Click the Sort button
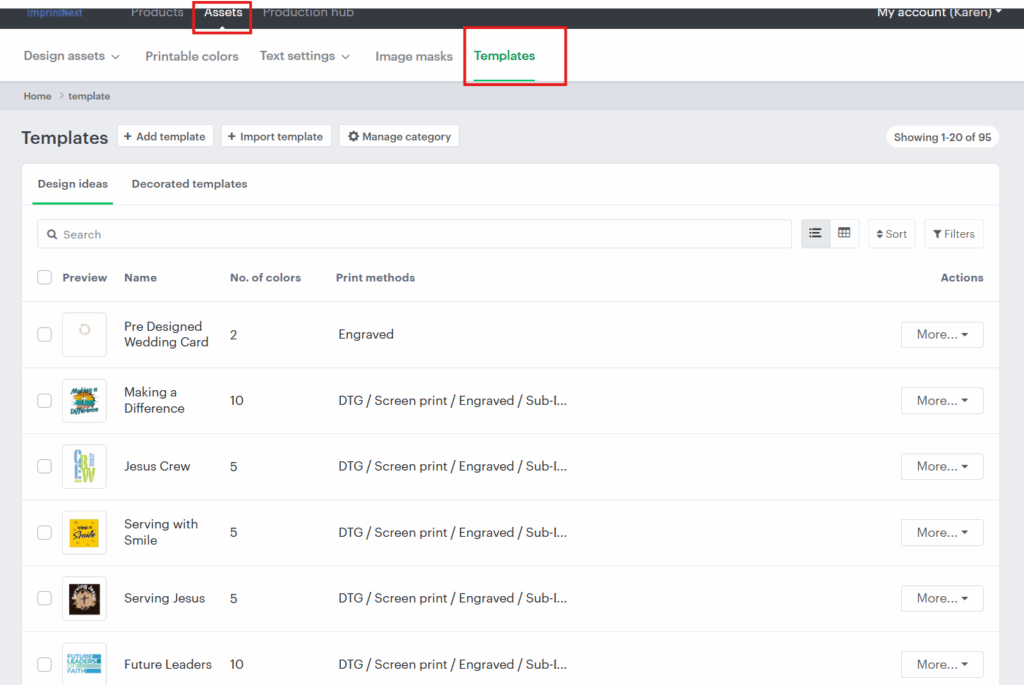The width and height of the screenshot is (1024, 685). click(x=891, y=234)
